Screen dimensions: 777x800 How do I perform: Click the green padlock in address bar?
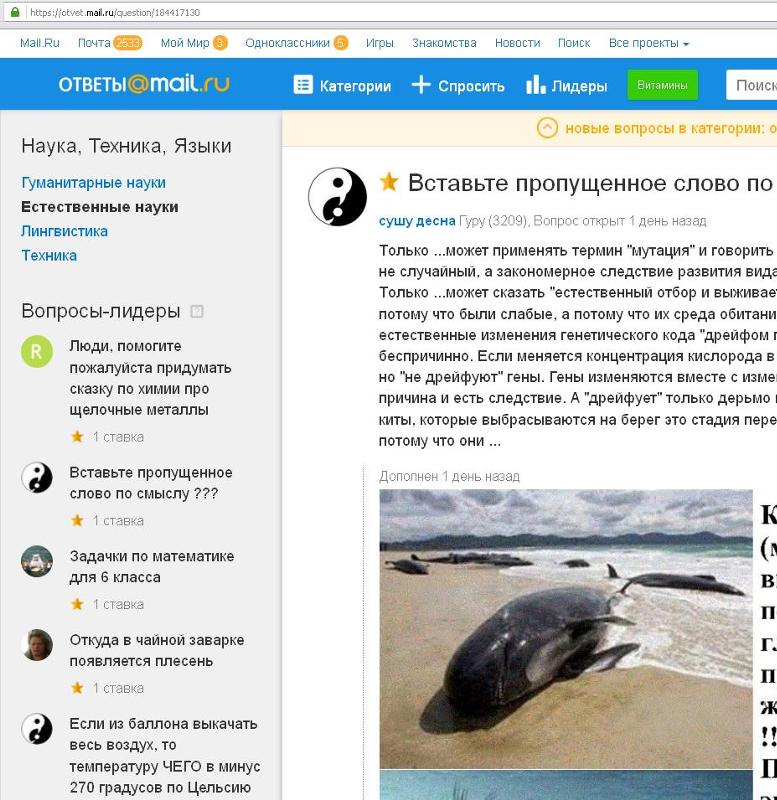(x=15, y=12)
